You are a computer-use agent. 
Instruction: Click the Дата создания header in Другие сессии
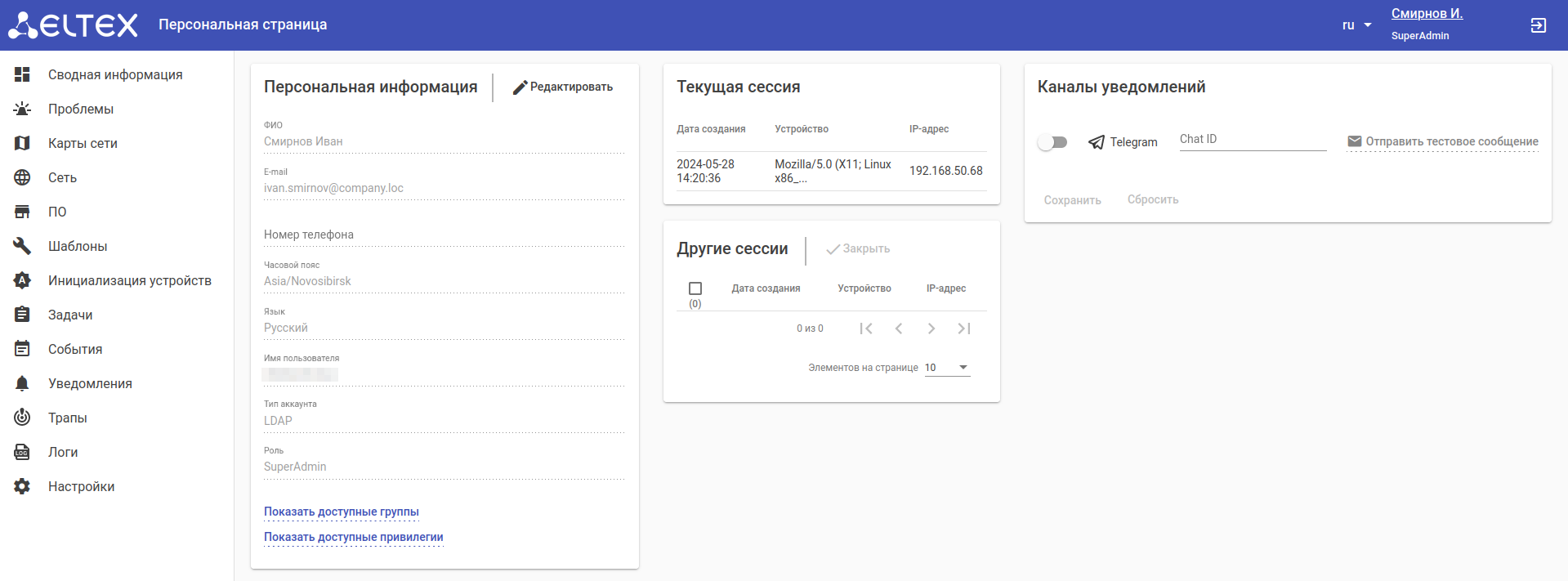point(766,288)
